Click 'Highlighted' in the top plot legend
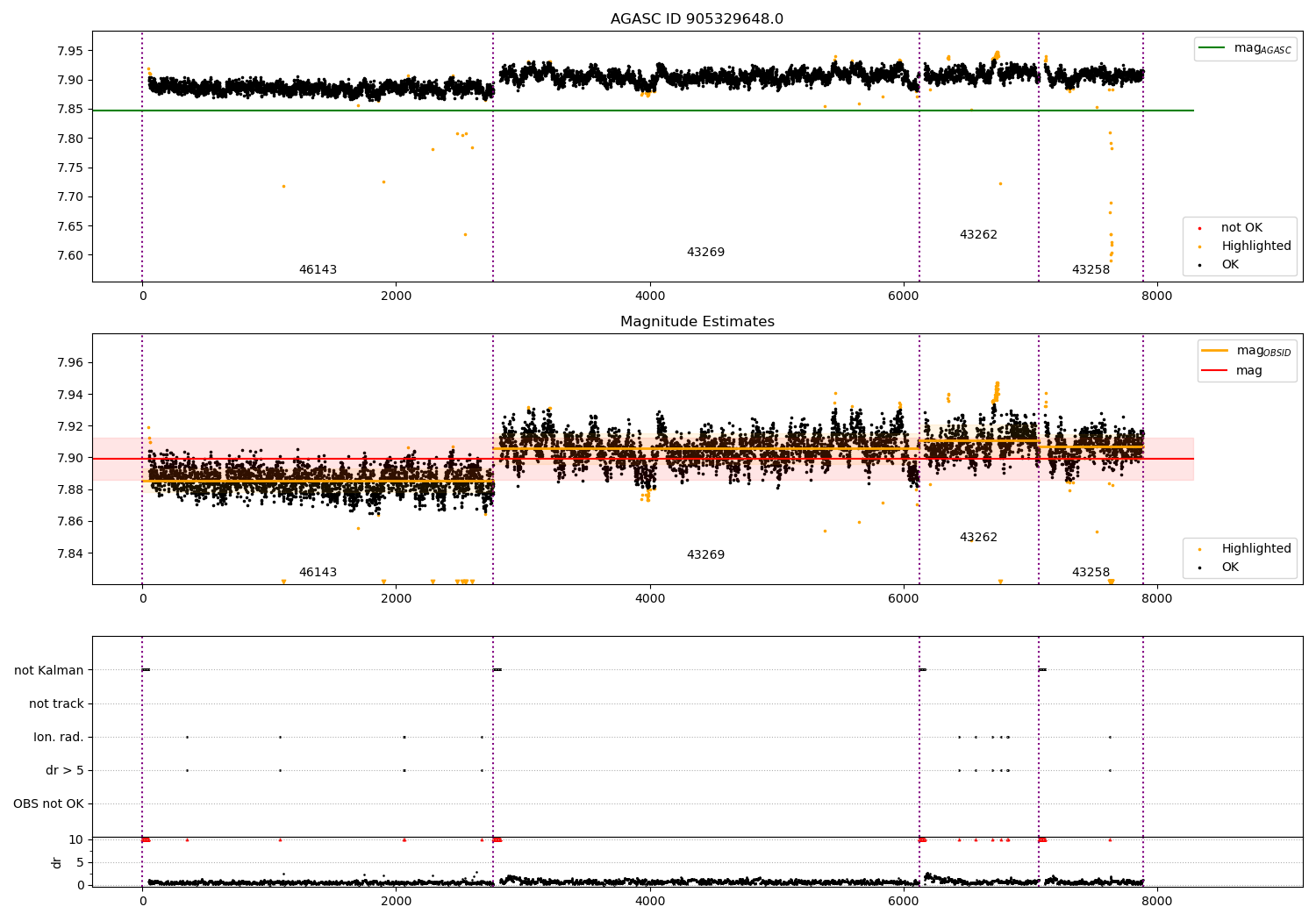 tap(1256, 246)
